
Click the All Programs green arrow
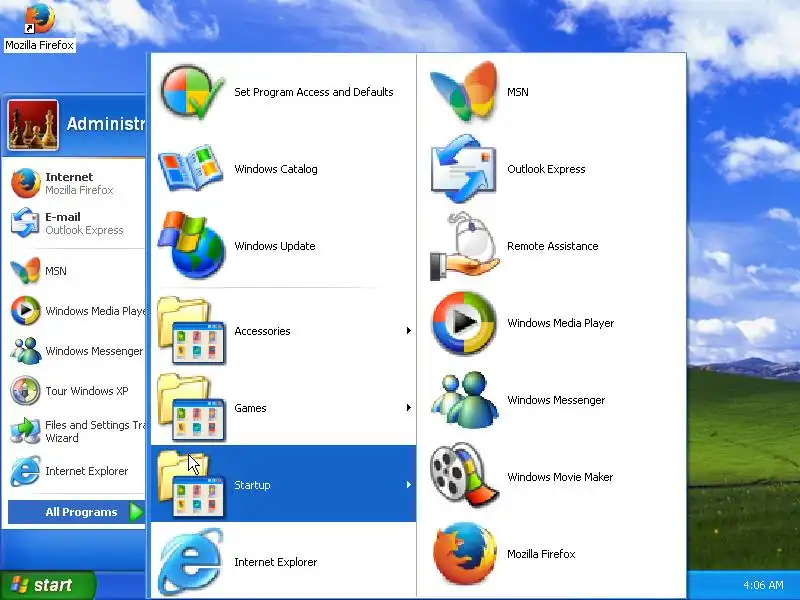136,512
